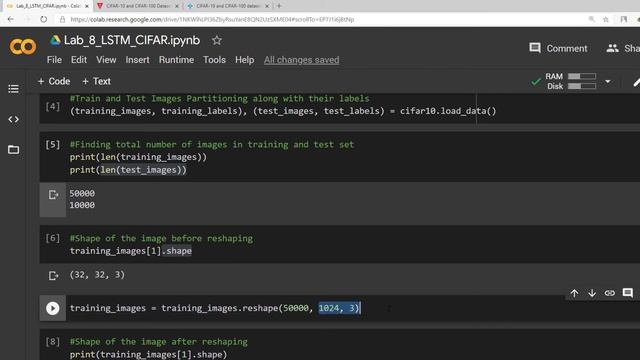Run the reshape code cell
640x360 pixels.
point(53,308)
